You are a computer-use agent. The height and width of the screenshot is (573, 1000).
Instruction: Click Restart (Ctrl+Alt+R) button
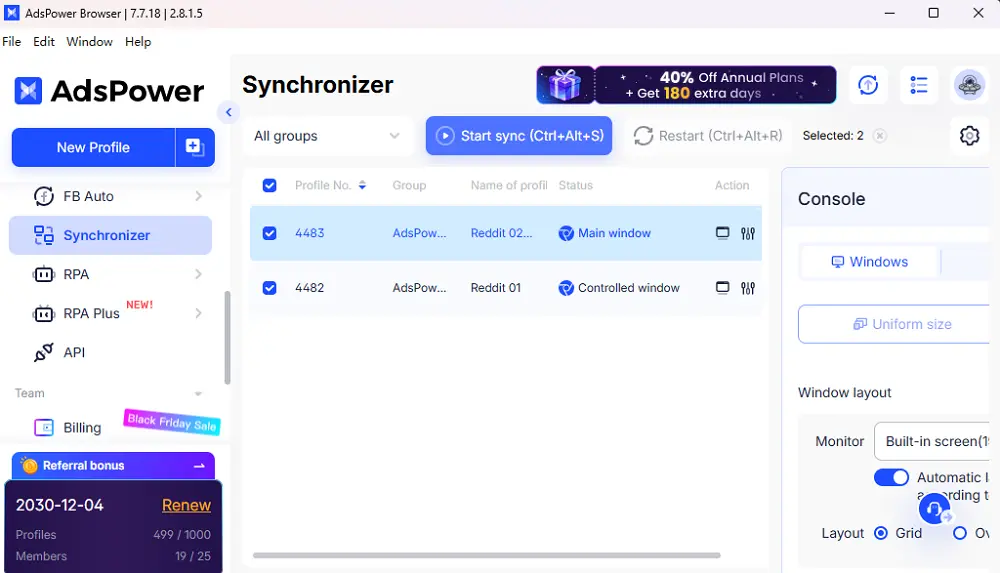(x=708, y=136)
